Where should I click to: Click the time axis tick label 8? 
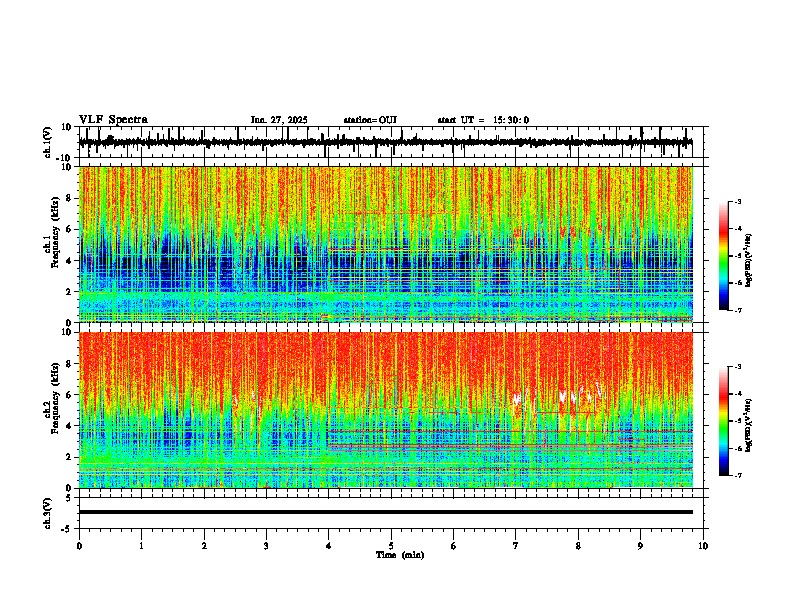[578, 546]
